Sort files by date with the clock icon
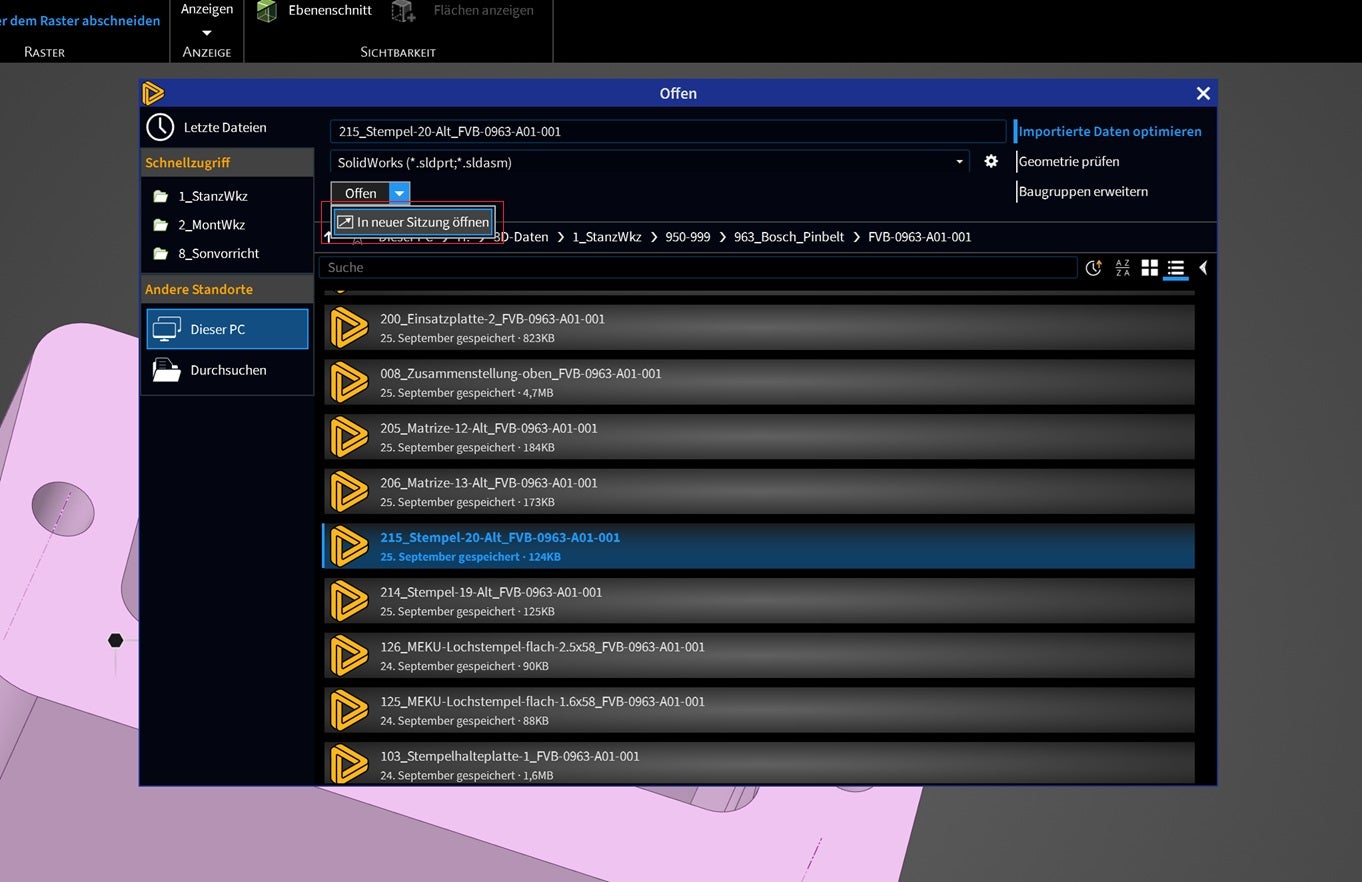 tap(1094, 268)
